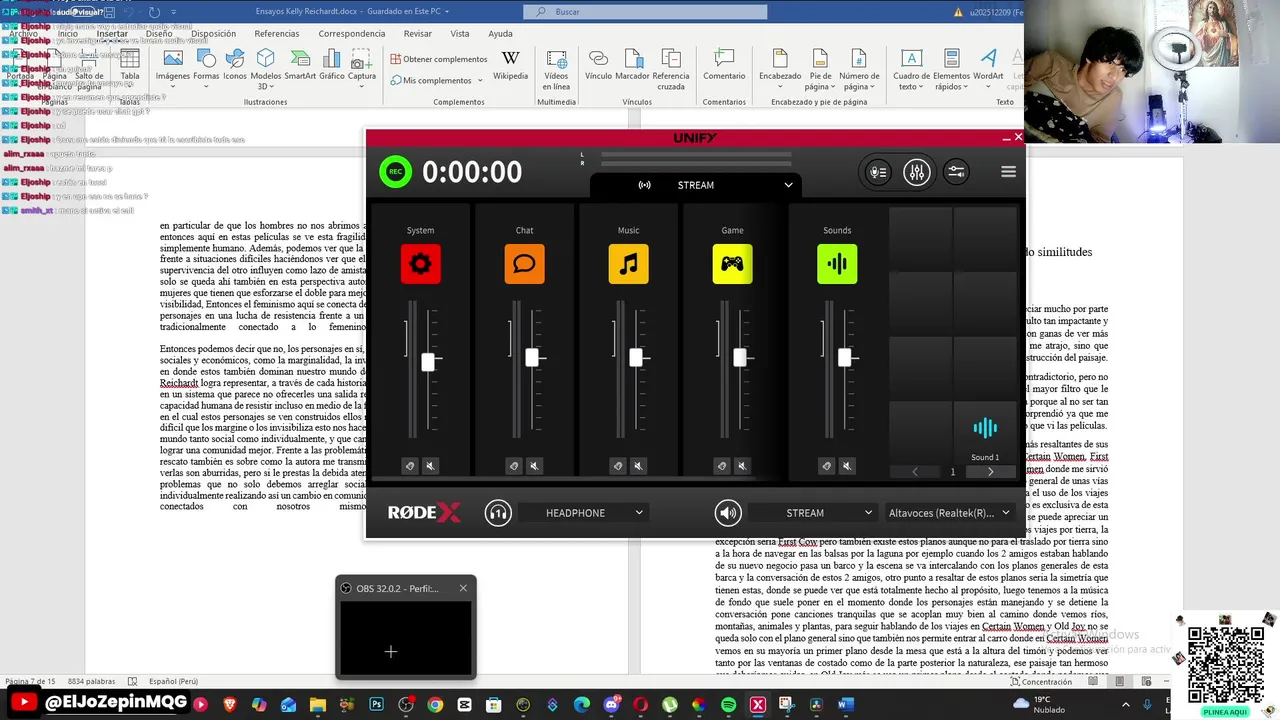
Task: Start recording with the green REC button
Action: (396, 172)
